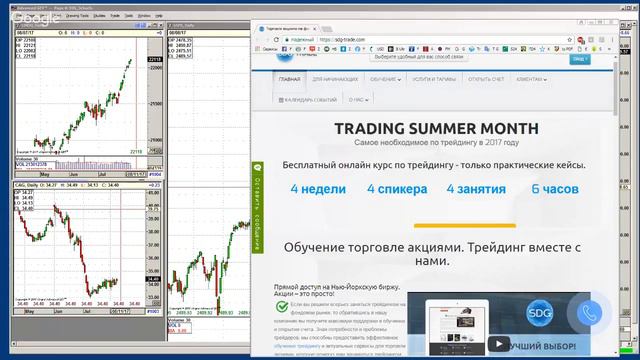The height and width of the screenshot is (360, 640).
Task: Click the blue phone call-back icon
Action: pos(589,313)
